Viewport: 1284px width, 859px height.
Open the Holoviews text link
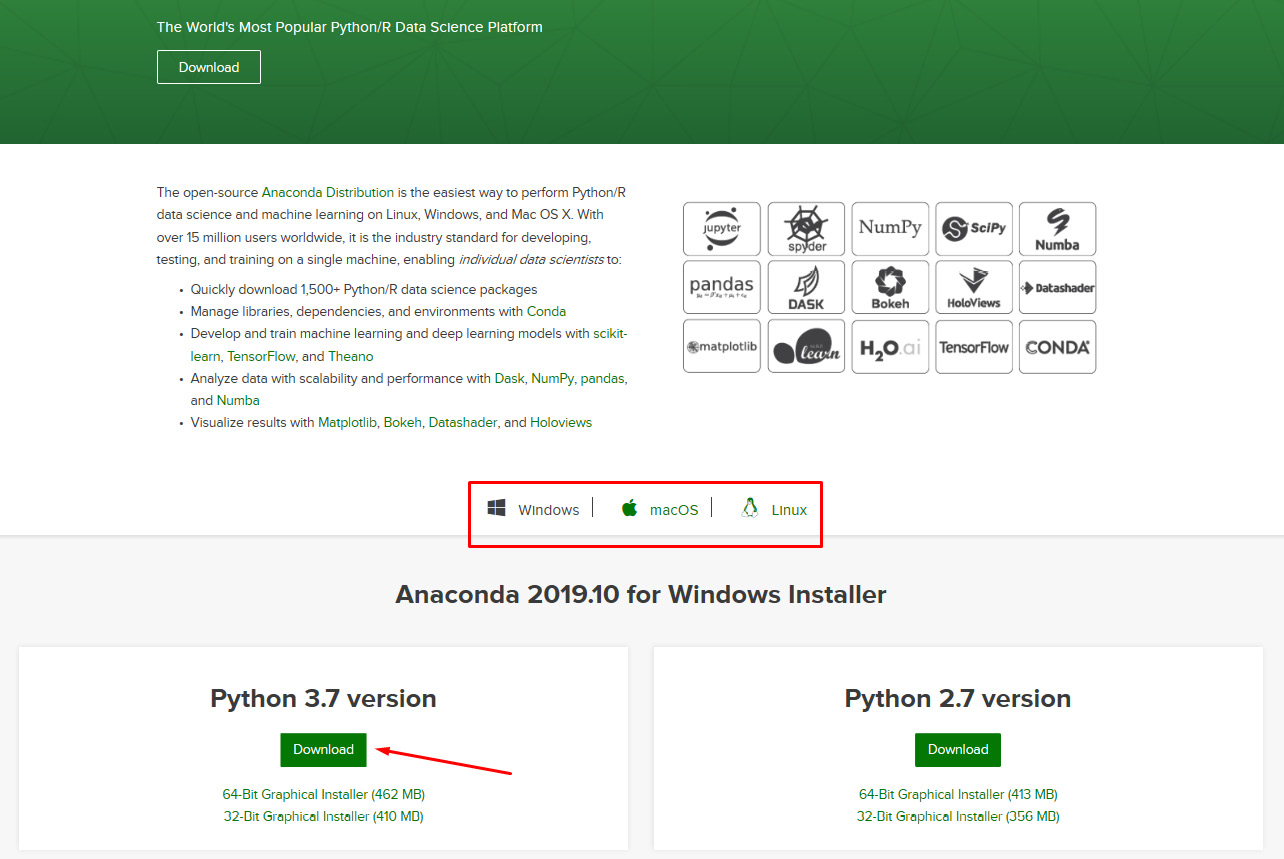561,422
